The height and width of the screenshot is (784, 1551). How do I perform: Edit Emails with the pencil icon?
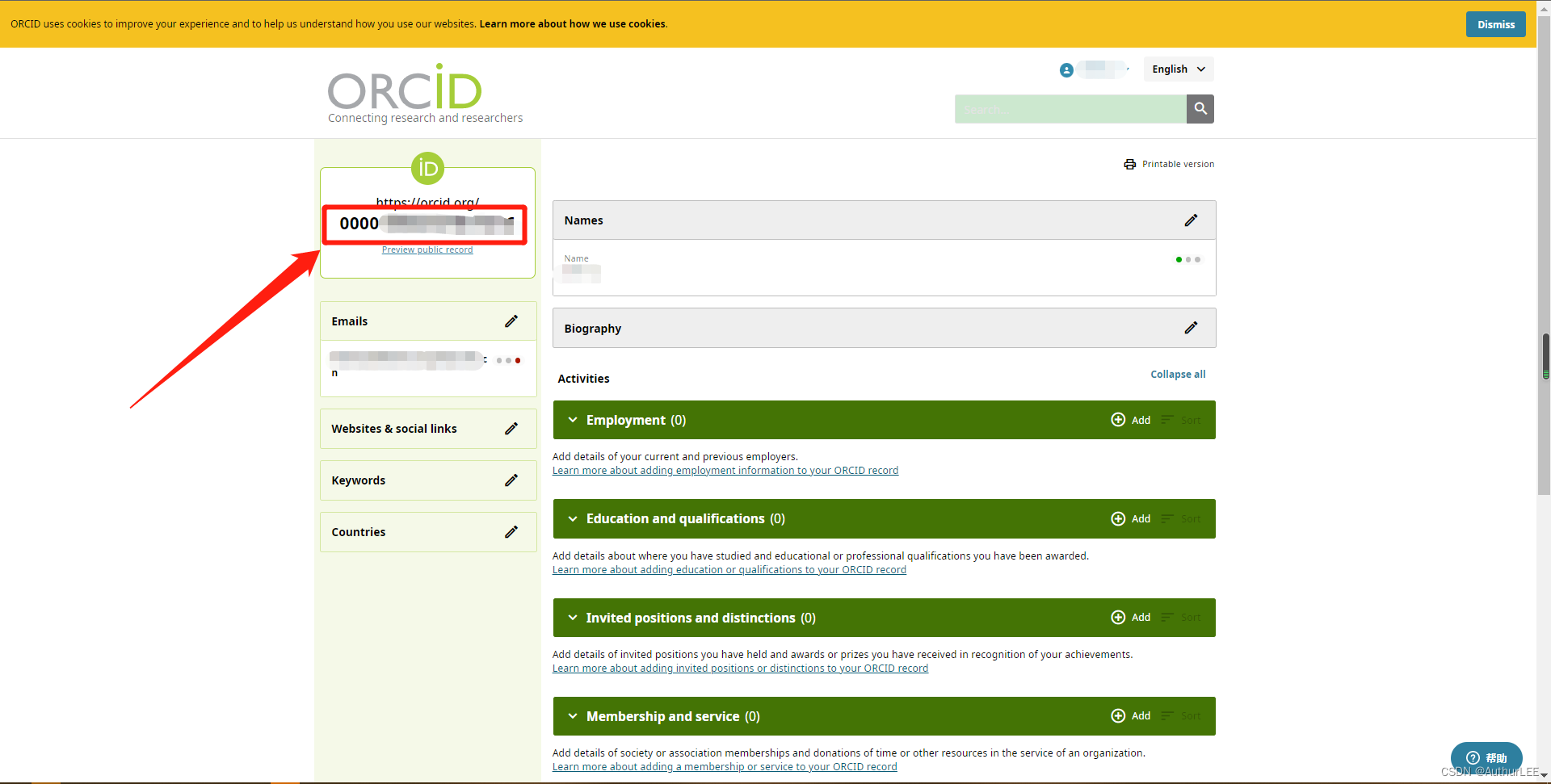click(511, 321)
